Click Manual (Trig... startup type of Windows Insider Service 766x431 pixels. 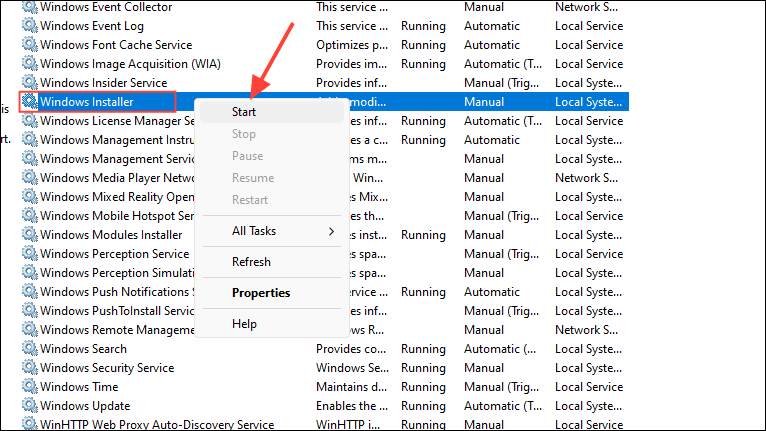[502, 83]
